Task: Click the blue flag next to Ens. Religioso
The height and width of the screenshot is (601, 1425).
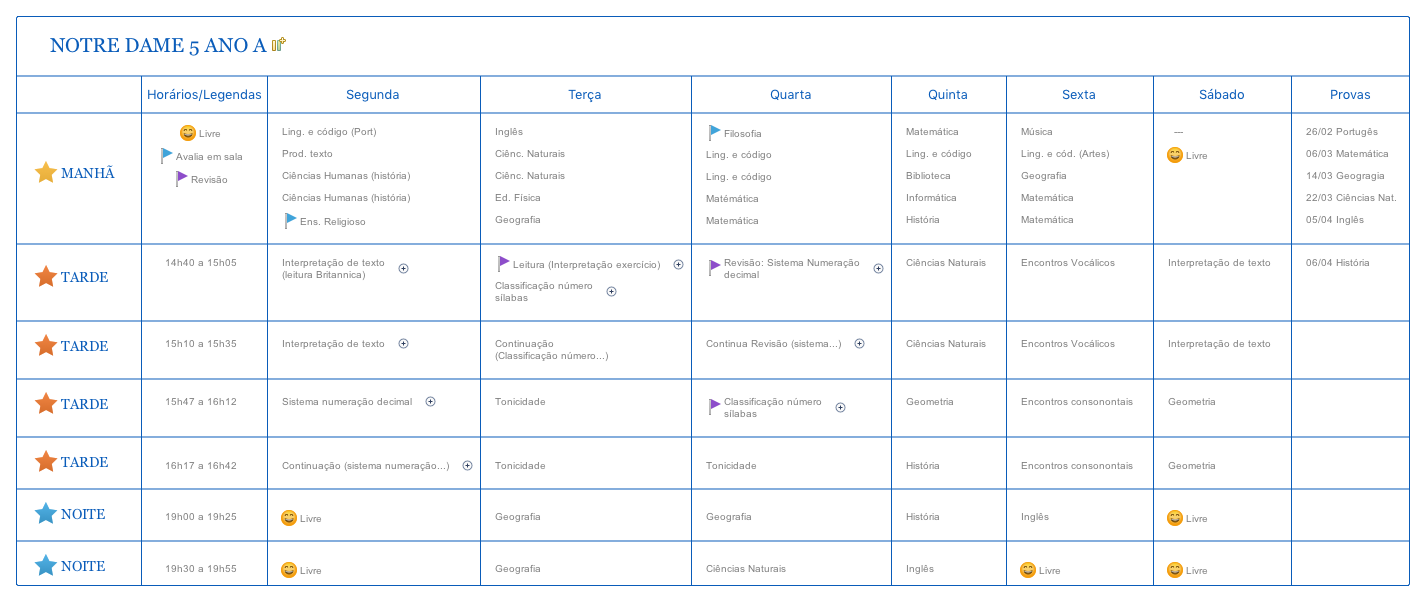Action: [290, 220]
